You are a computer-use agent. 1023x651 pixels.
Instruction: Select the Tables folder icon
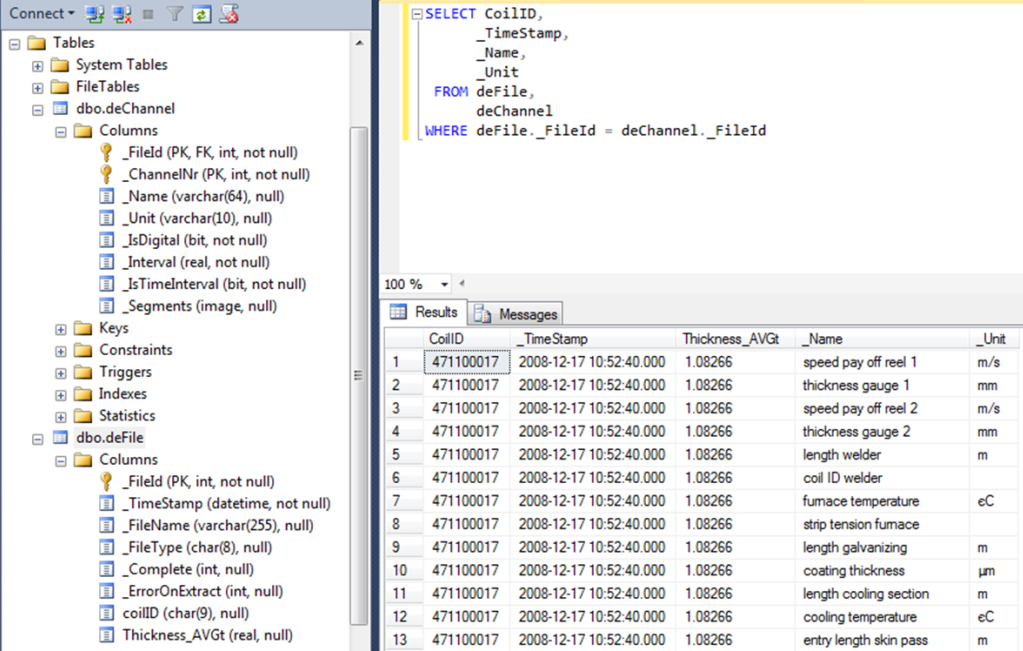click(x=37, y=43)
